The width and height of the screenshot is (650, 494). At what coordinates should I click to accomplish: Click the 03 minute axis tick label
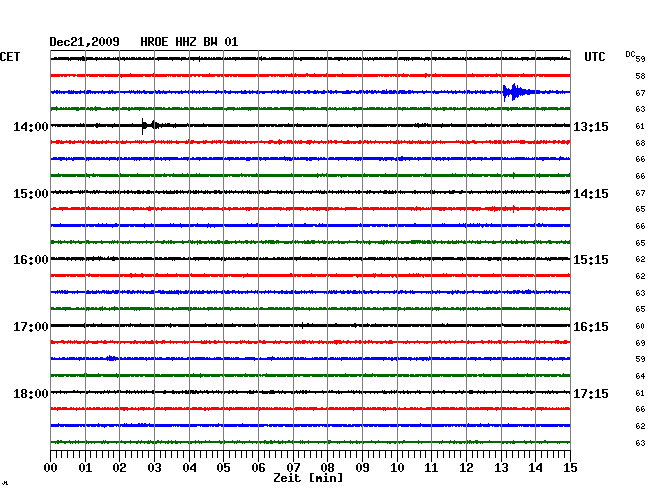click(154, 467)
